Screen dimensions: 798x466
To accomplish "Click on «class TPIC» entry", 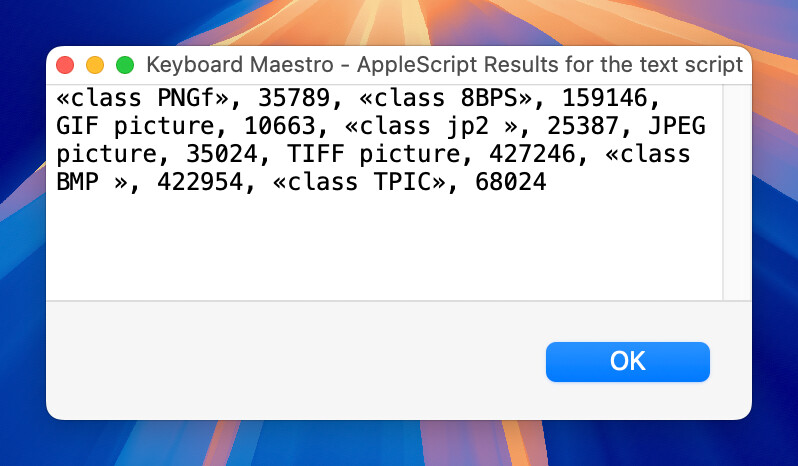I will (359, 182).
